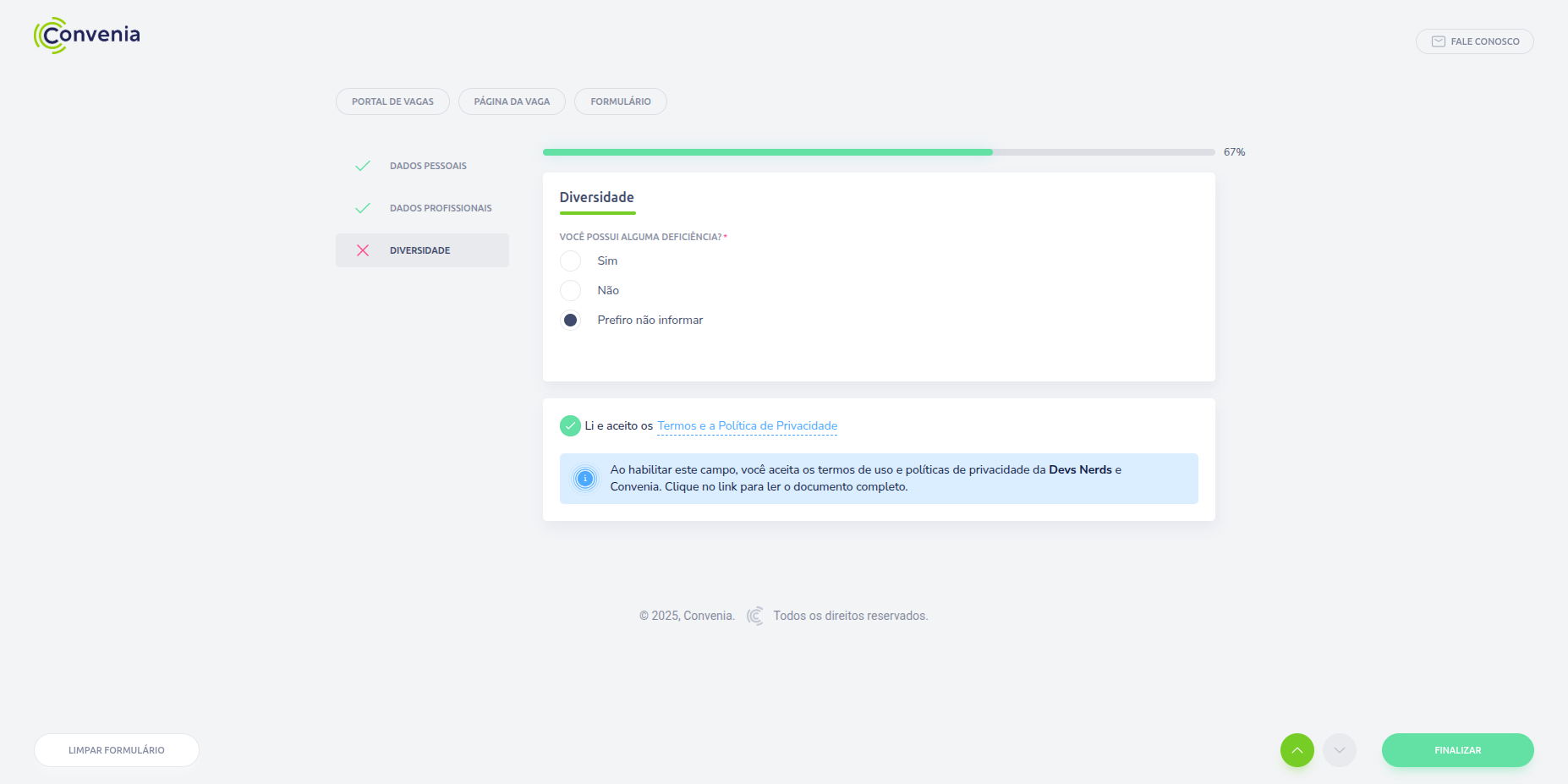Click the Convenia logo in header
The width and height of the screenshot is (1568, 784).
[87, 36]
